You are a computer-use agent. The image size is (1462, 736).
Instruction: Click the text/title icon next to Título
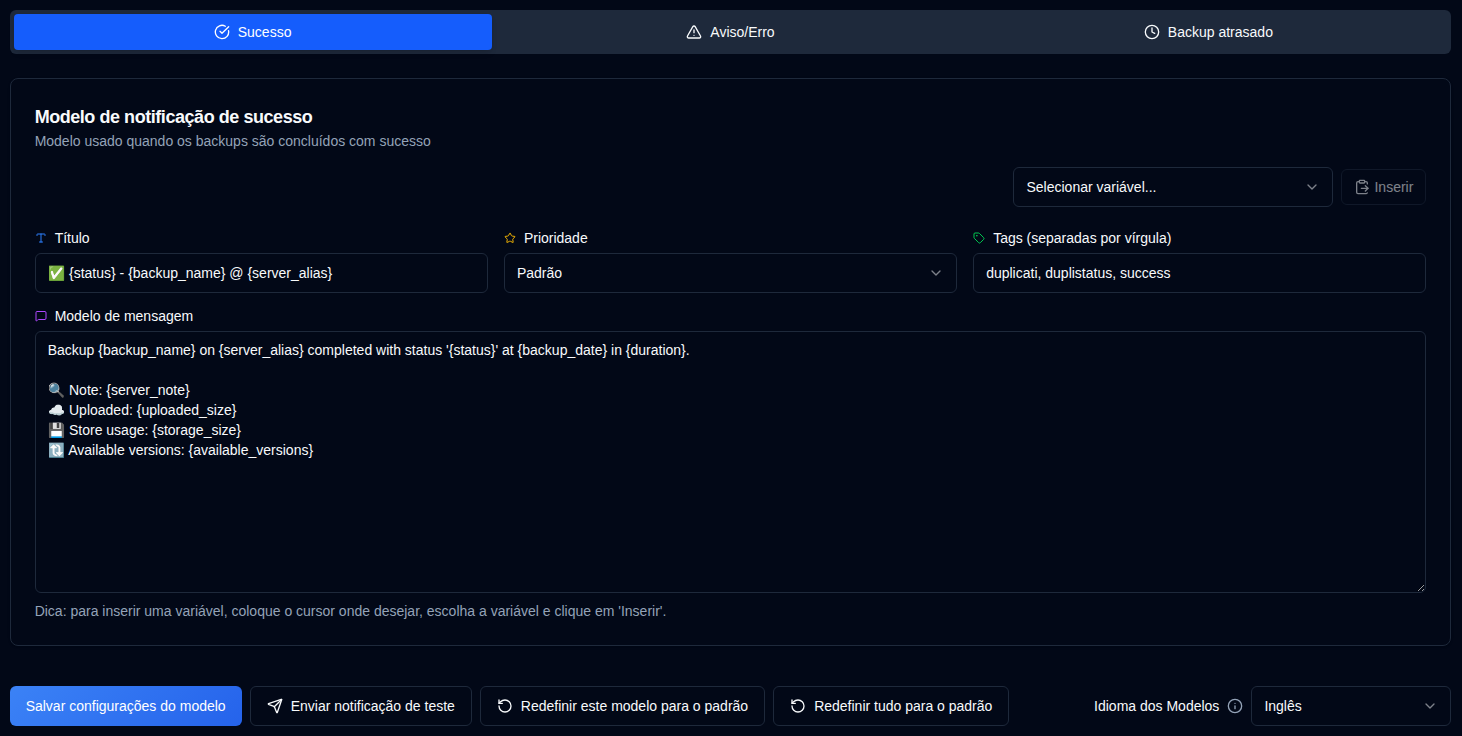[40, 238]
